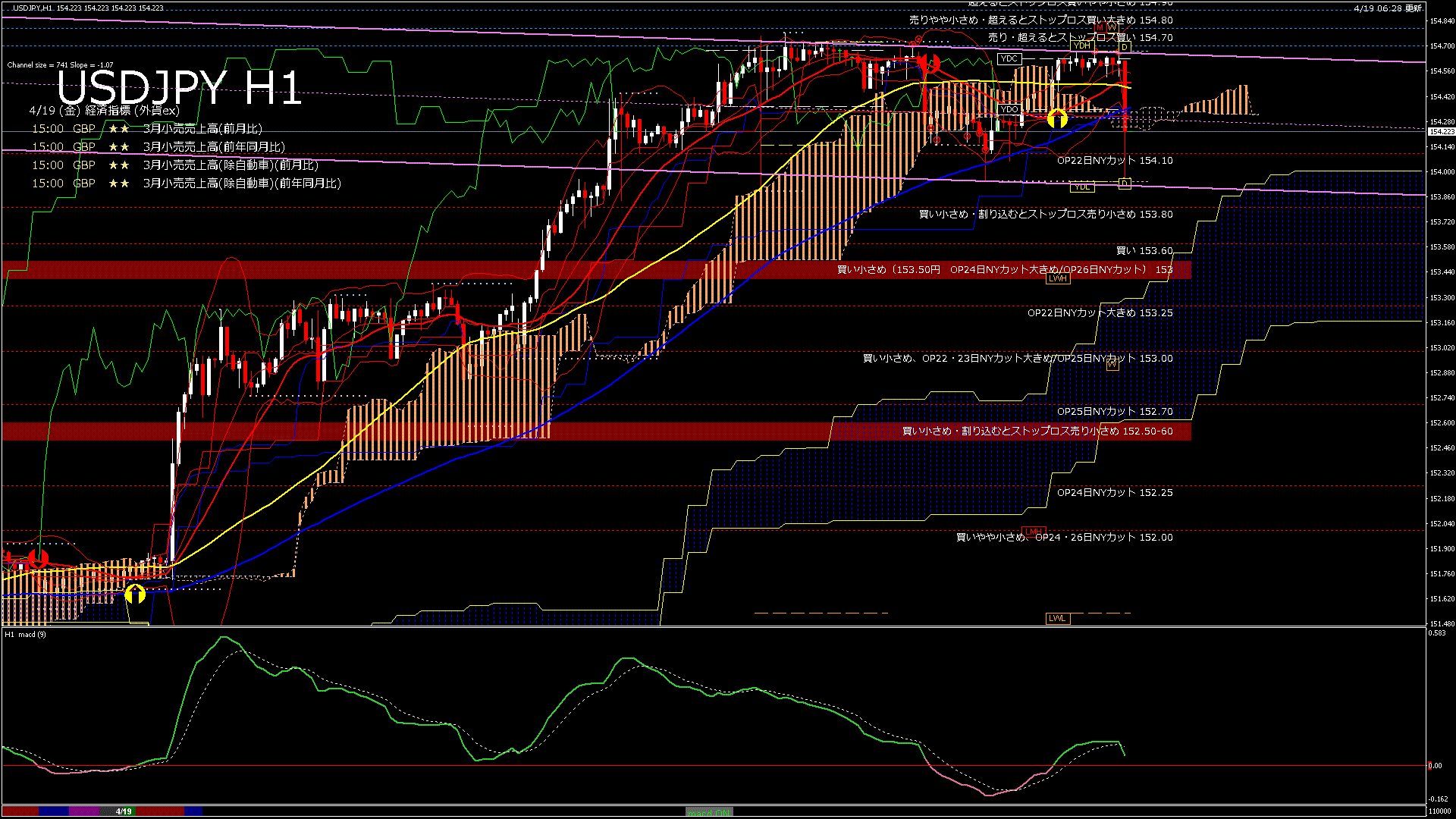Viewport: 1456px width, 819px height.
Task: Click the red down-arrow signal at far left
Action: tap(37, 560)
